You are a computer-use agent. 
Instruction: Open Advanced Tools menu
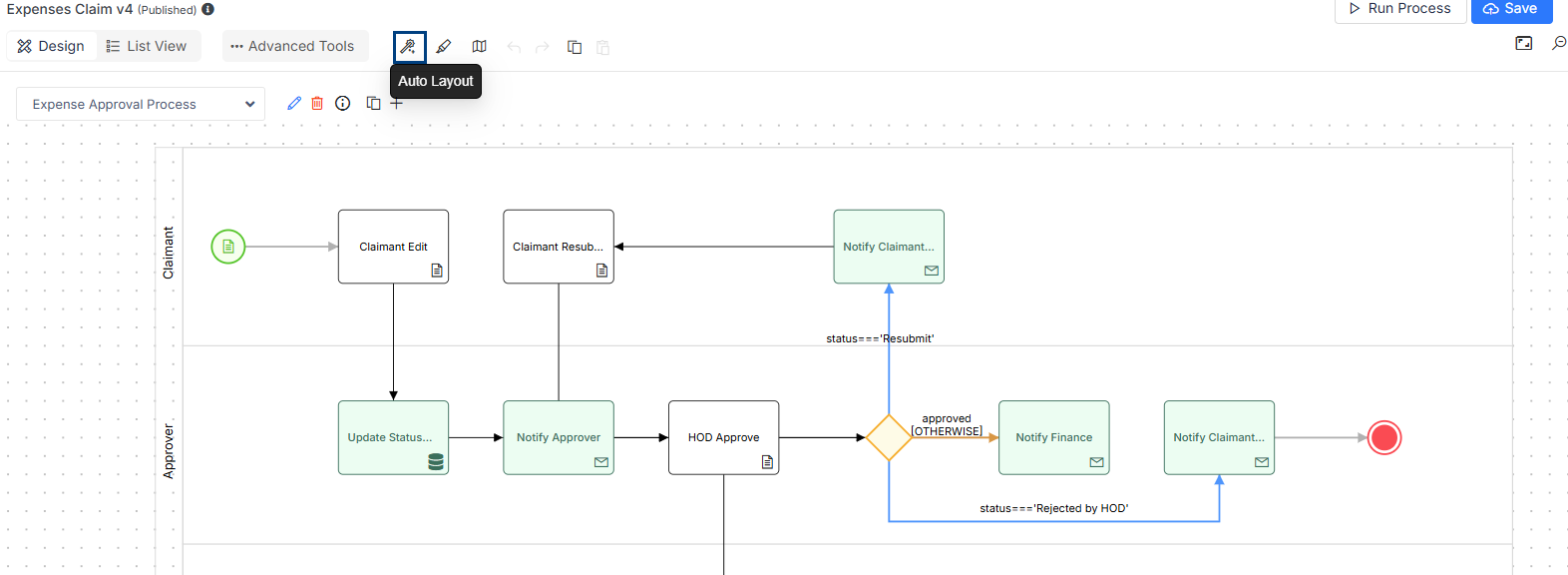[x=293, y=46]
